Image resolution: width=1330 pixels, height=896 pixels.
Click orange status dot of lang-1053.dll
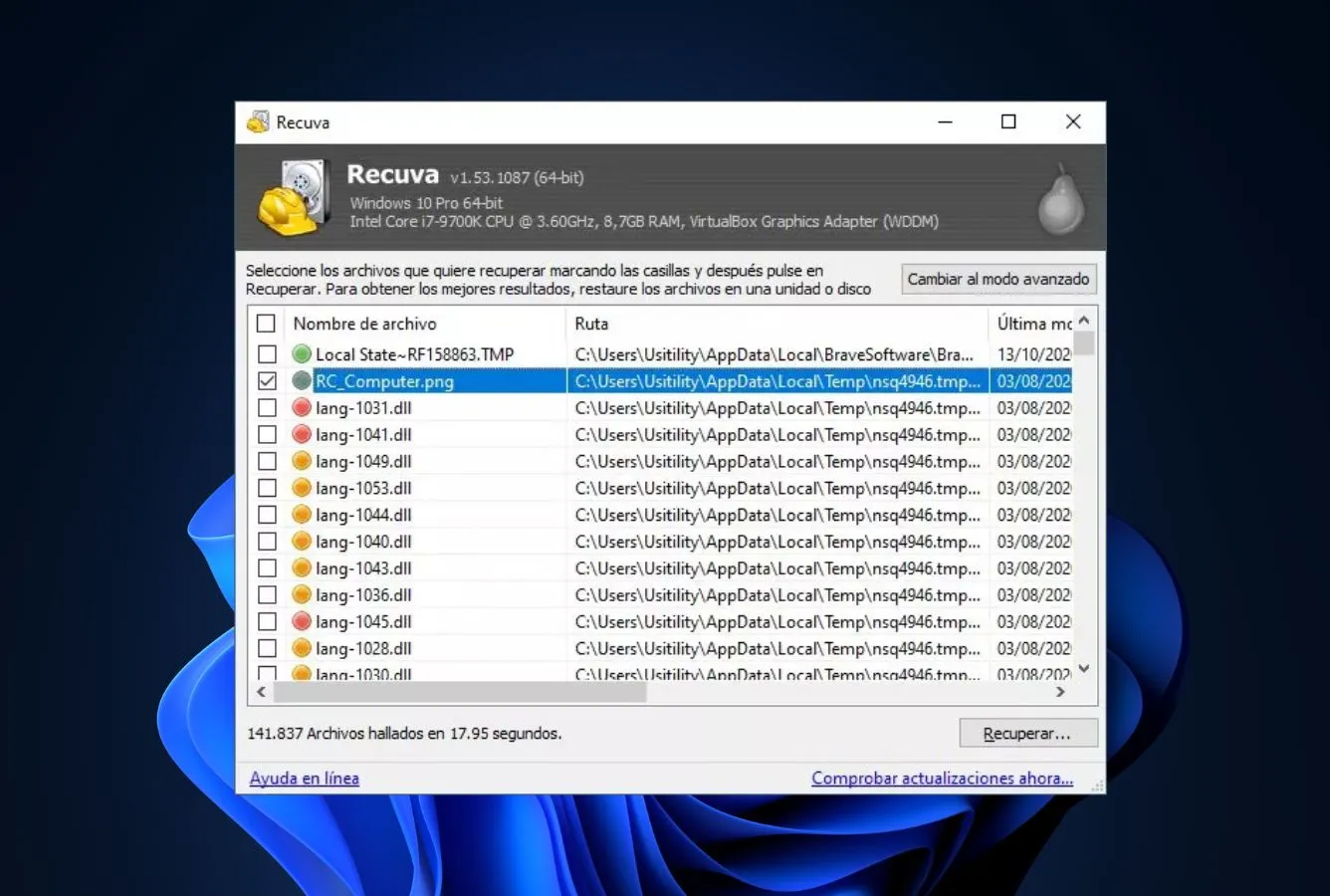302,488
